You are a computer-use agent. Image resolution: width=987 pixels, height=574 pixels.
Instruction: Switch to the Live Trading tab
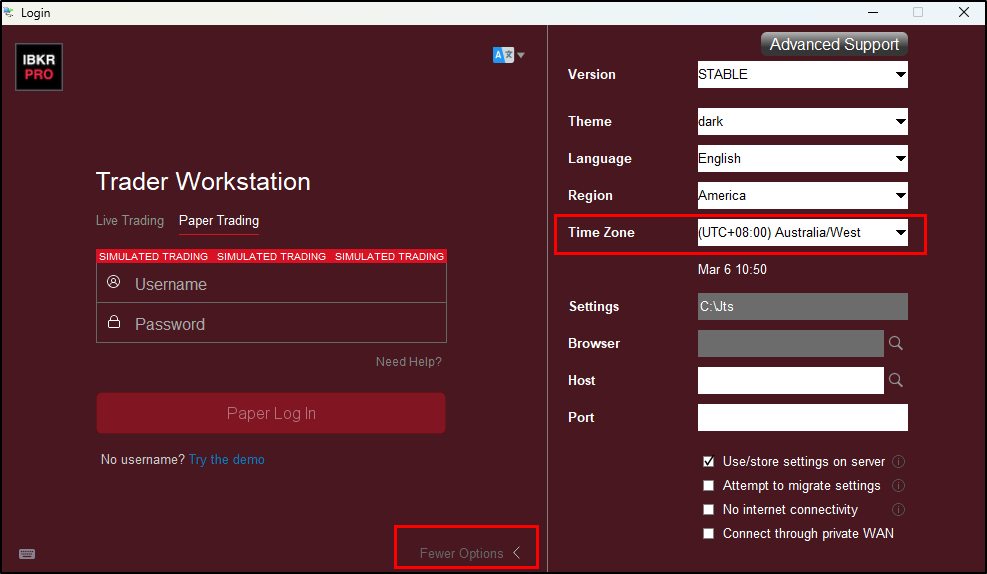130,220
